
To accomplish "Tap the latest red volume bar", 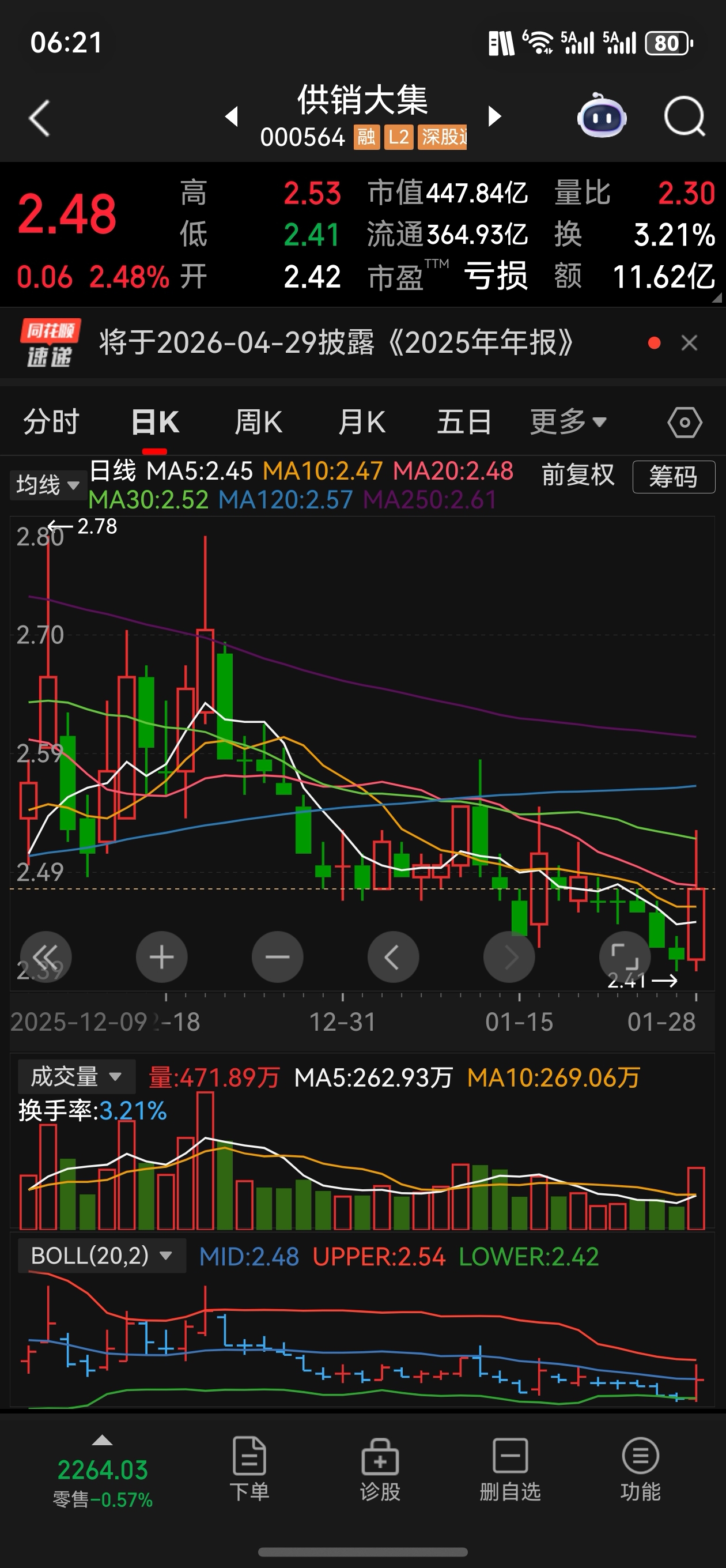I will tap(696, 1198).
